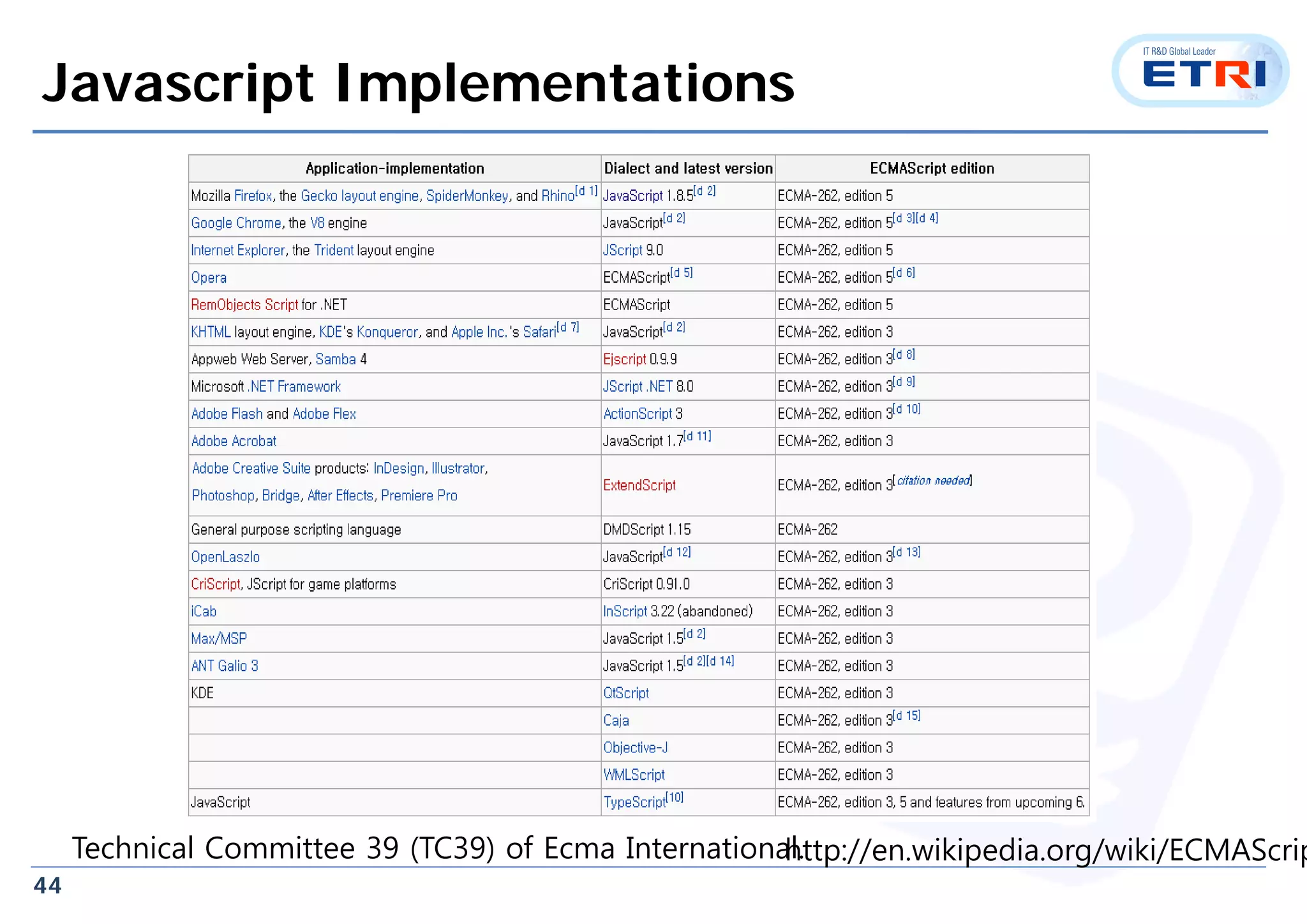
Task: Click the wikipedia.org ECMAScript URL
Action: coord(1047,850)
